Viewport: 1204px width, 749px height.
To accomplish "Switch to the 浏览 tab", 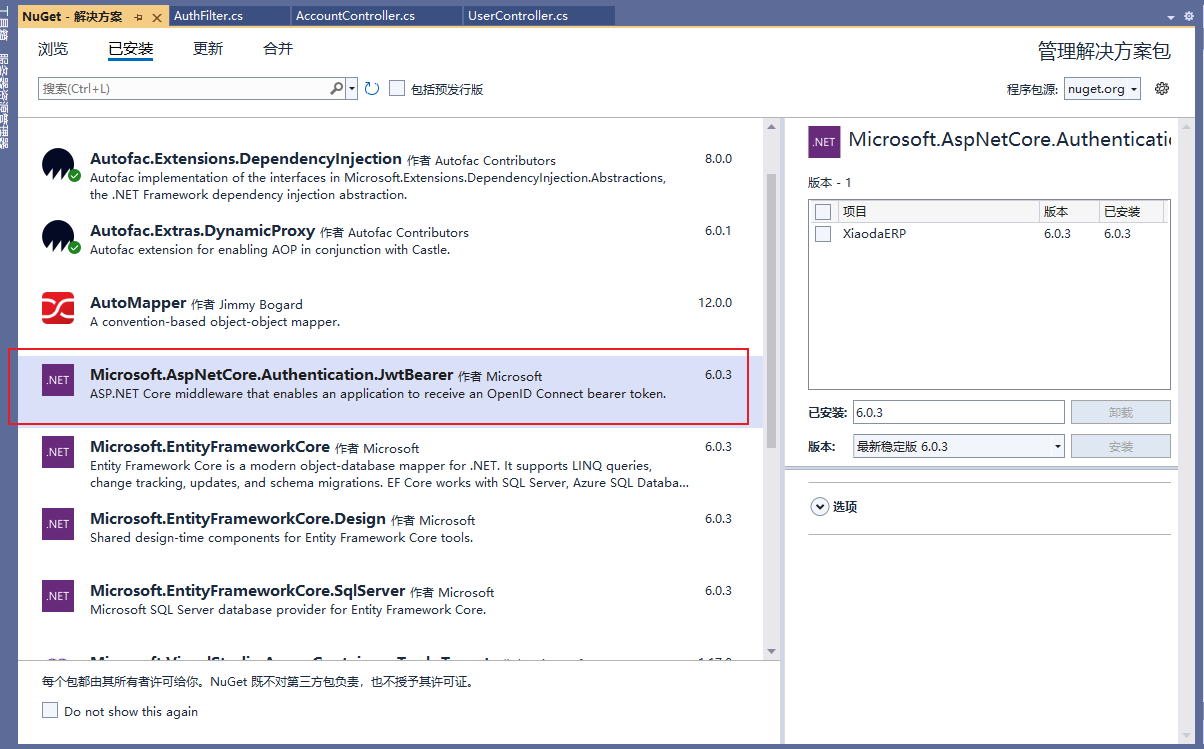I will pos(53,49).
